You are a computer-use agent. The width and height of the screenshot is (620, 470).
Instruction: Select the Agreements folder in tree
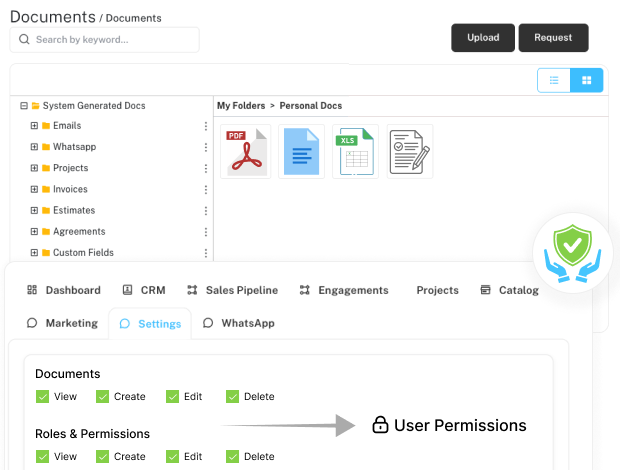click(x=79, y=231)
